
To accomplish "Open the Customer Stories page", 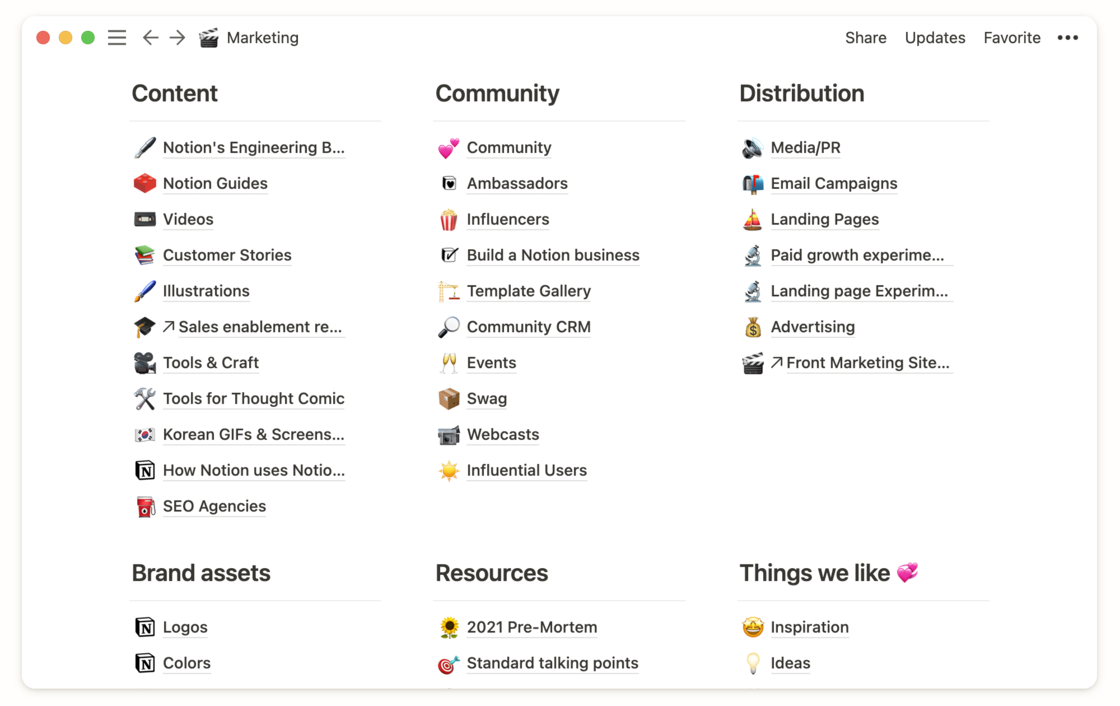I will [x=227, y=255].
